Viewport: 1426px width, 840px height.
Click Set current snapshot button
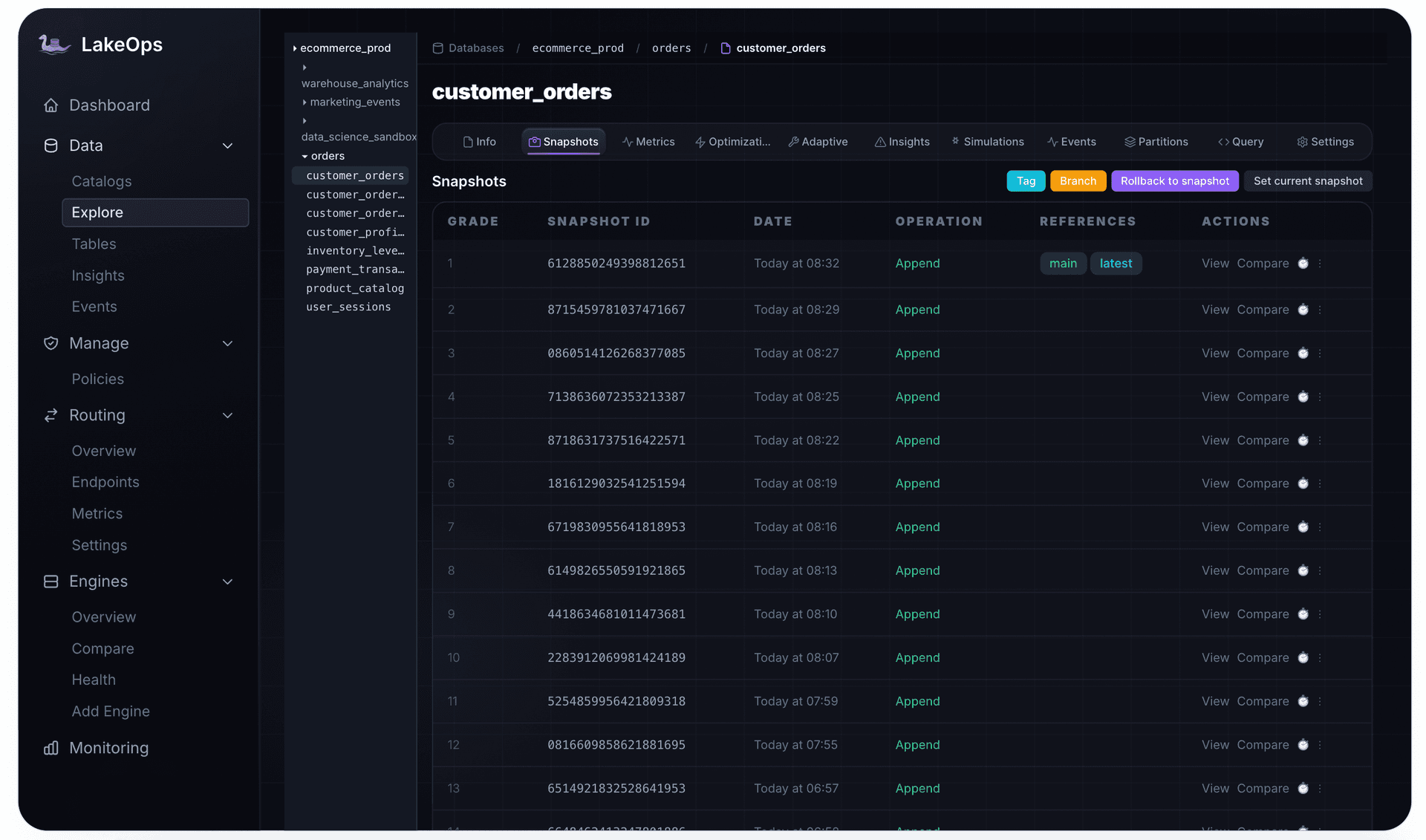pyautogui.click(x=1308, y=181)
